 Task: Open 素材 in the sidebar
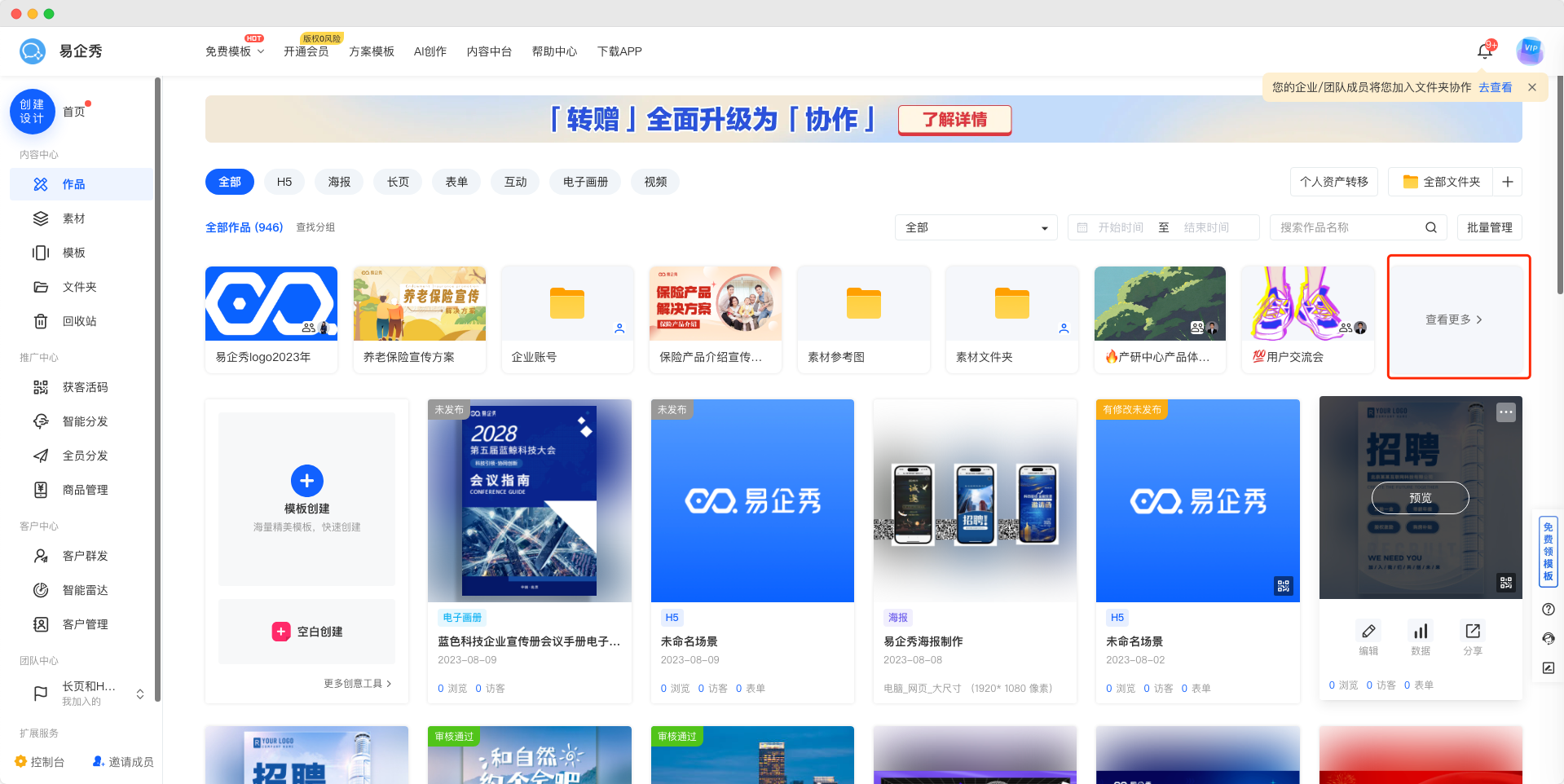point(82,218)
